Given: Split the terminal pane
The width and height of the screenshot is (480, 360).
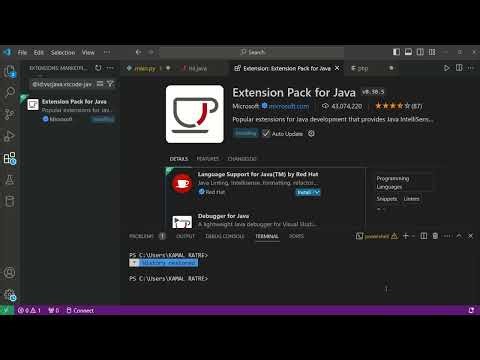Looking at the screenshot, I should pyautogui.click(x=424, y=236).
